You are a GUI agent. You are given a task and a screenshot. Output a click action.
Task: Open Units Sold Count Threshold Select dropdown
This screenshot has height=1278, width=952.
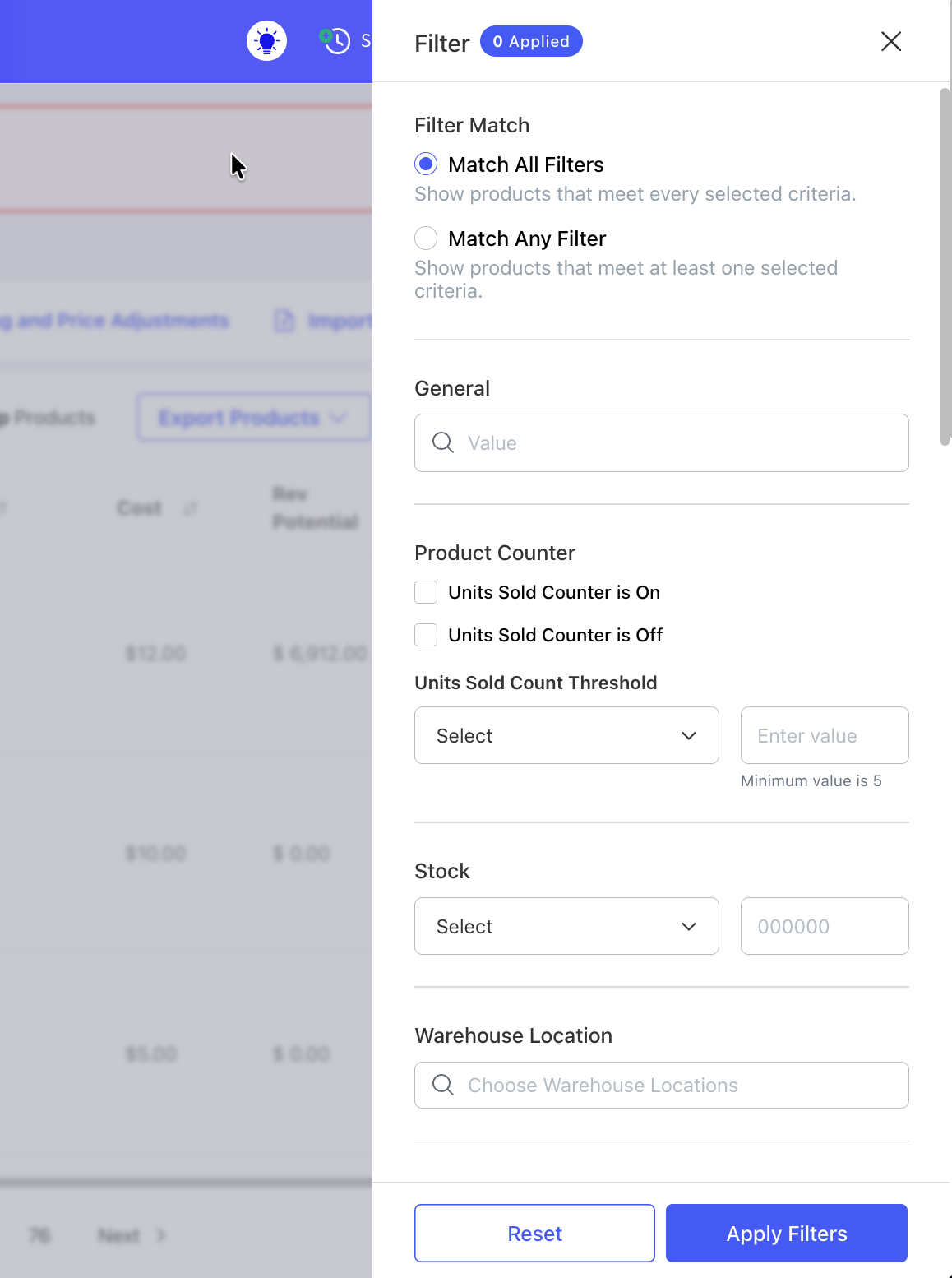[x=566, y=735]
